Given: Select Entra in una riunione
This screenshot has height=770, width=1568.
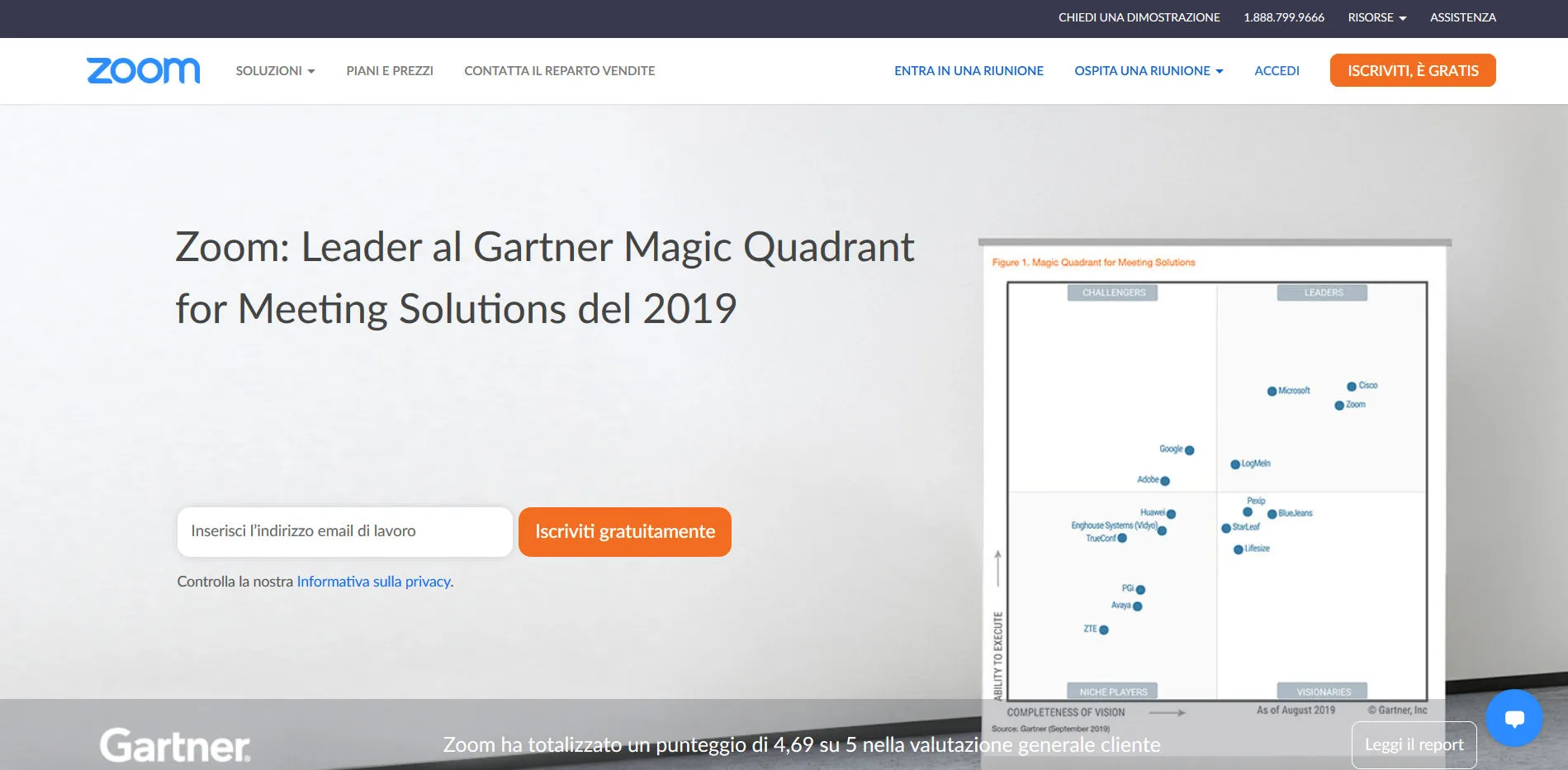Looking at the screenshot, I should (x=969, y=71).
